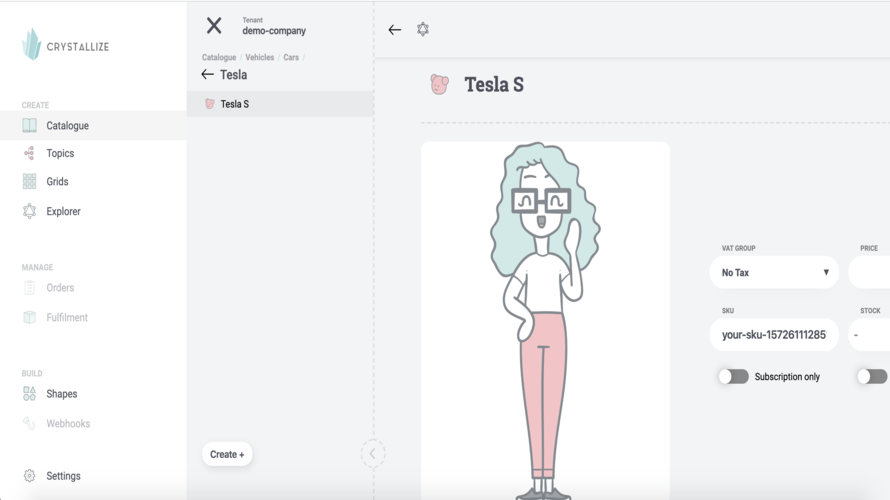Follow the Cars breadcrumb link

291,57
